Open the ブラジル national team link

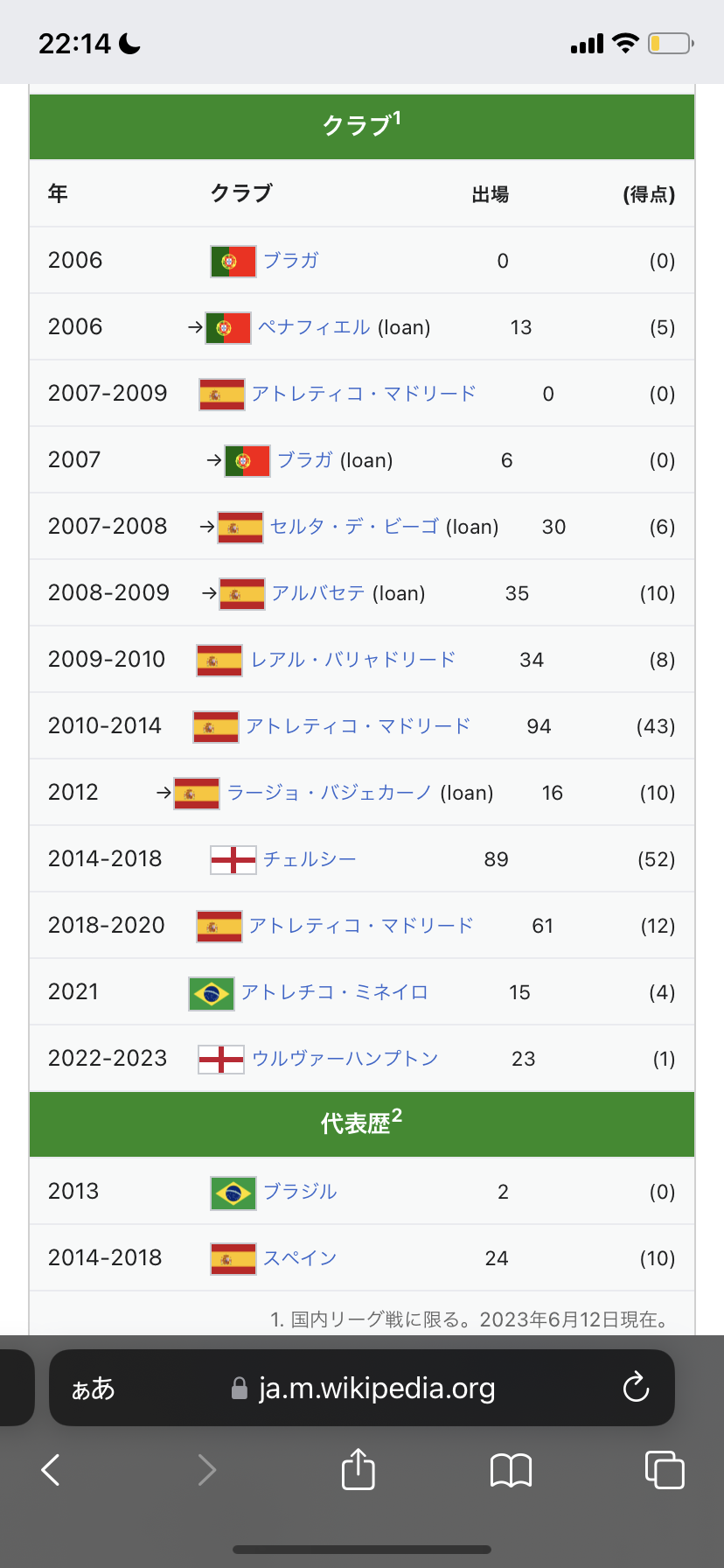[x=300, y=1192]
